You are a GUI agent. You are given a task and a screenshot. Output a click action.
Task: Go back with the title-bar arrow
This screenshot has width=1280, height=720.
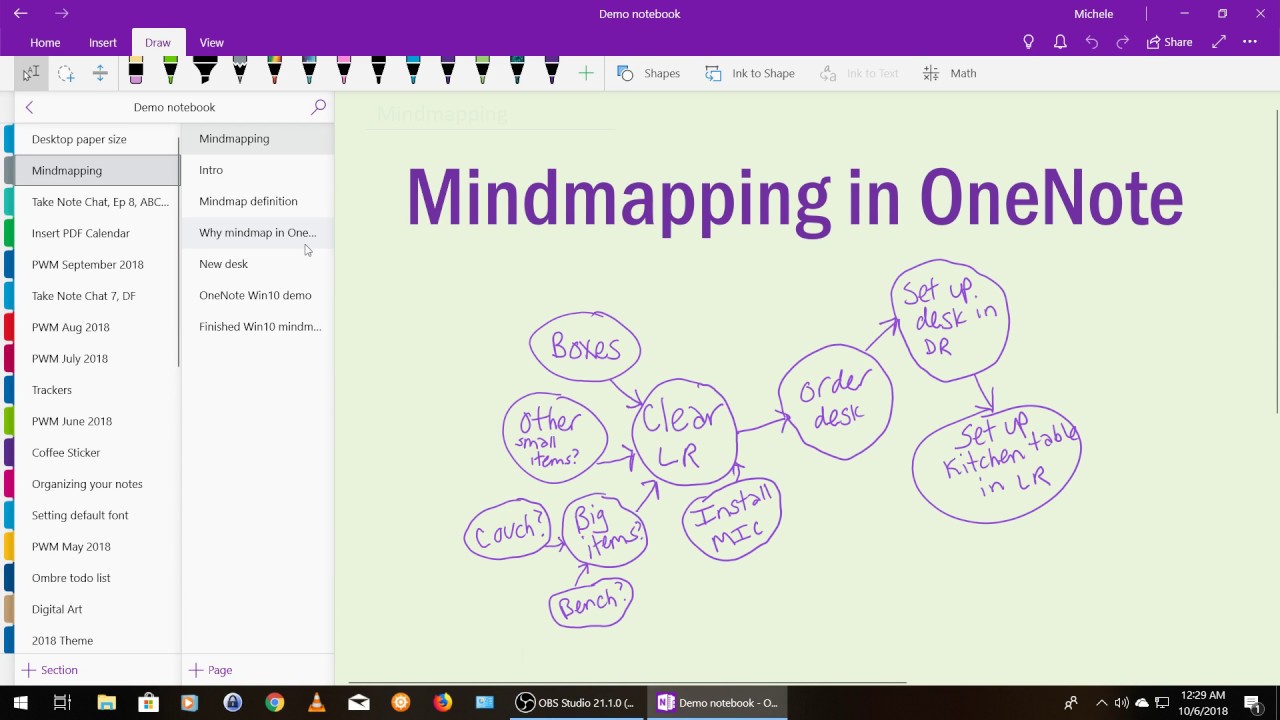(21, 14)
